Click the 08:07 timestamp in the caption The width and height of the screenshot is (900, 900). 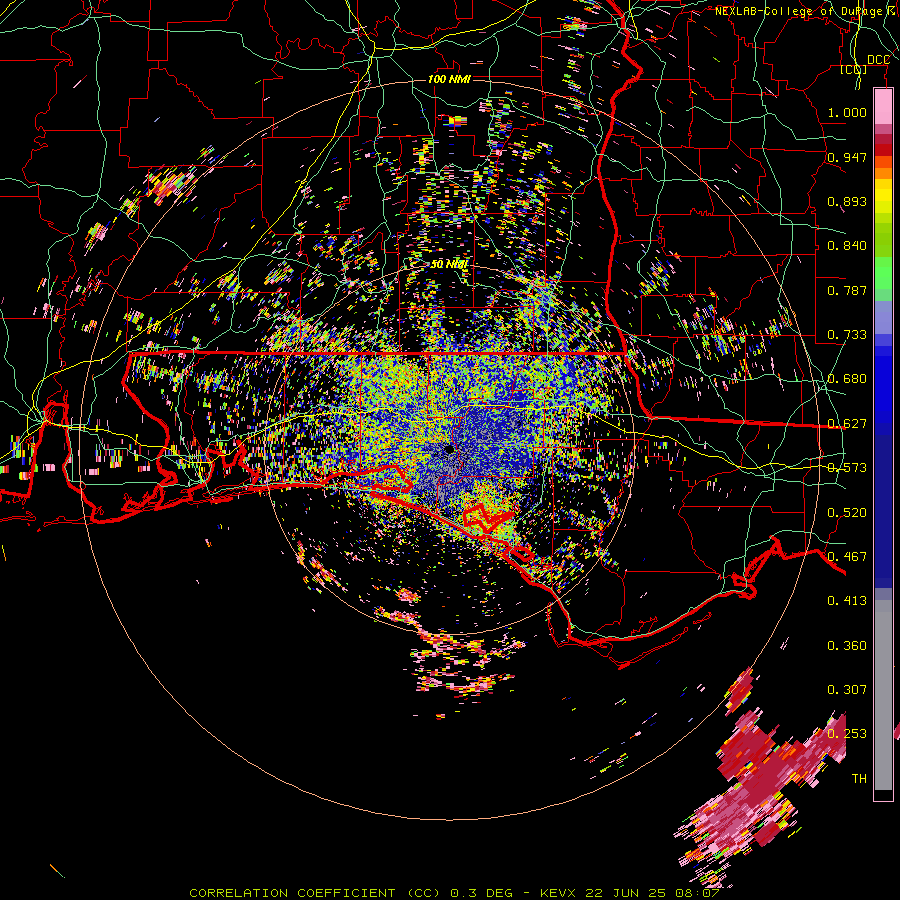[697, 893]
